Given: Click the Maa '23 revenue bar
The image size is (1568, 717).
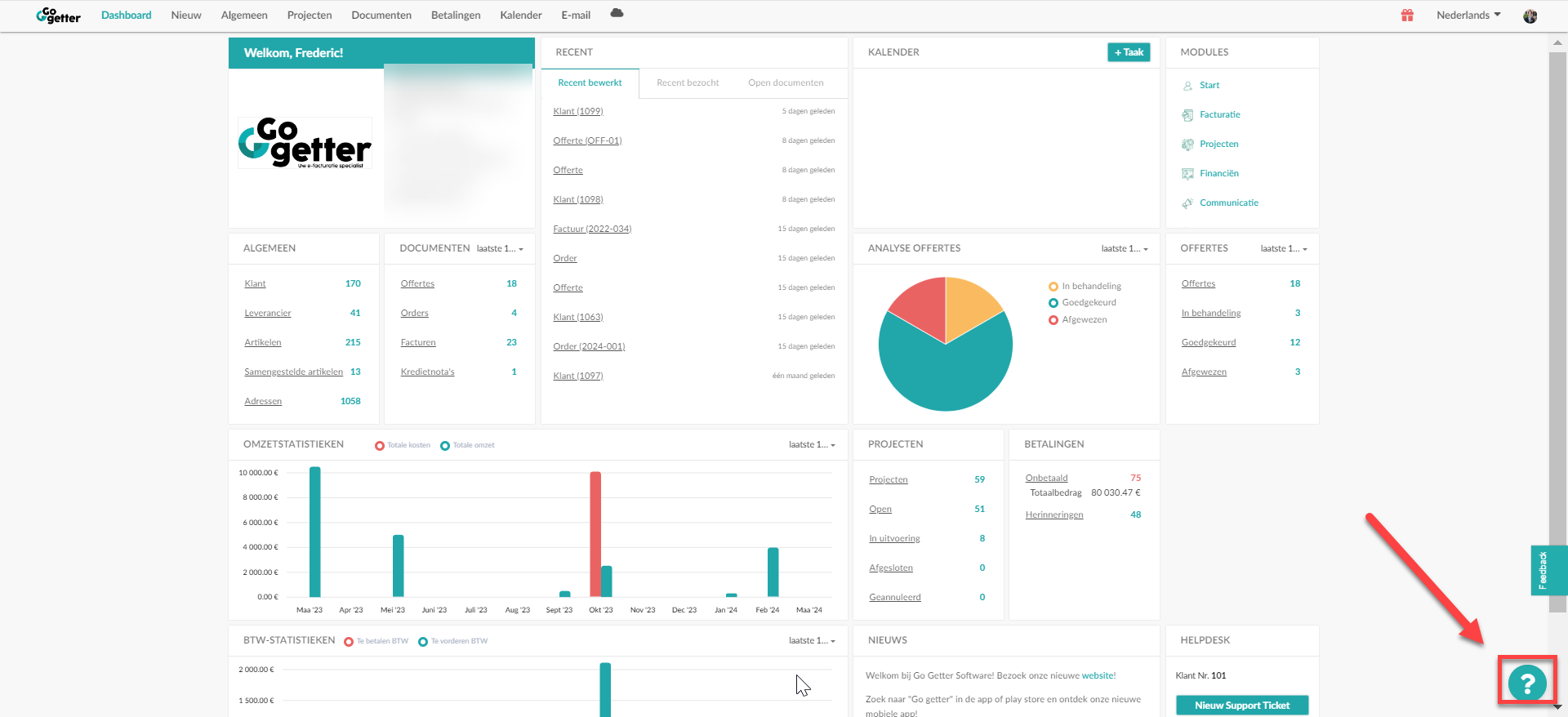Looking at the screenshot, I should [315, 532].
